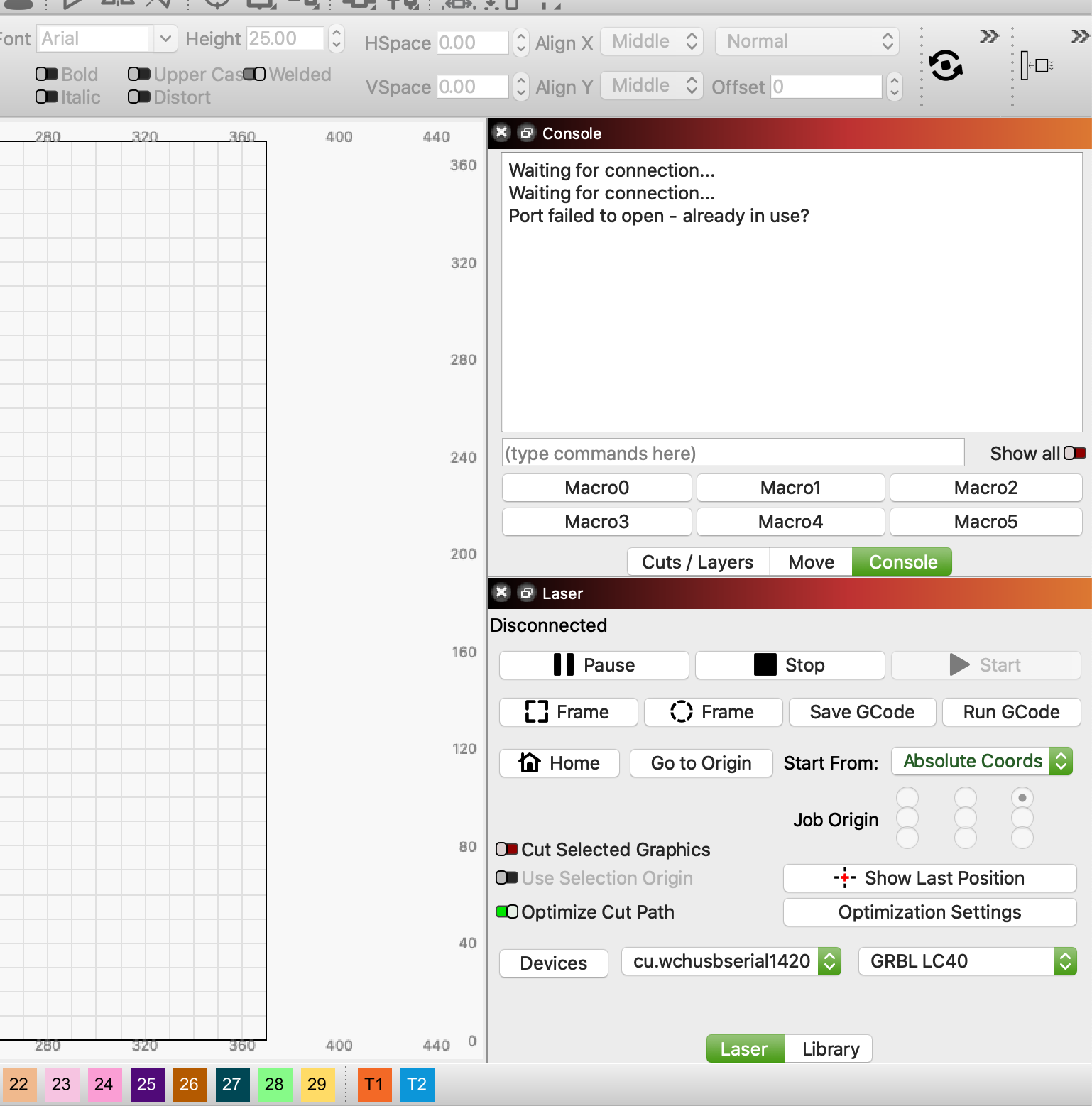Screen dimensions: 1092x1106
Task: Open the GRBL LC40 device dropdown
Action: pyautogui.click(x=967, y=961)
